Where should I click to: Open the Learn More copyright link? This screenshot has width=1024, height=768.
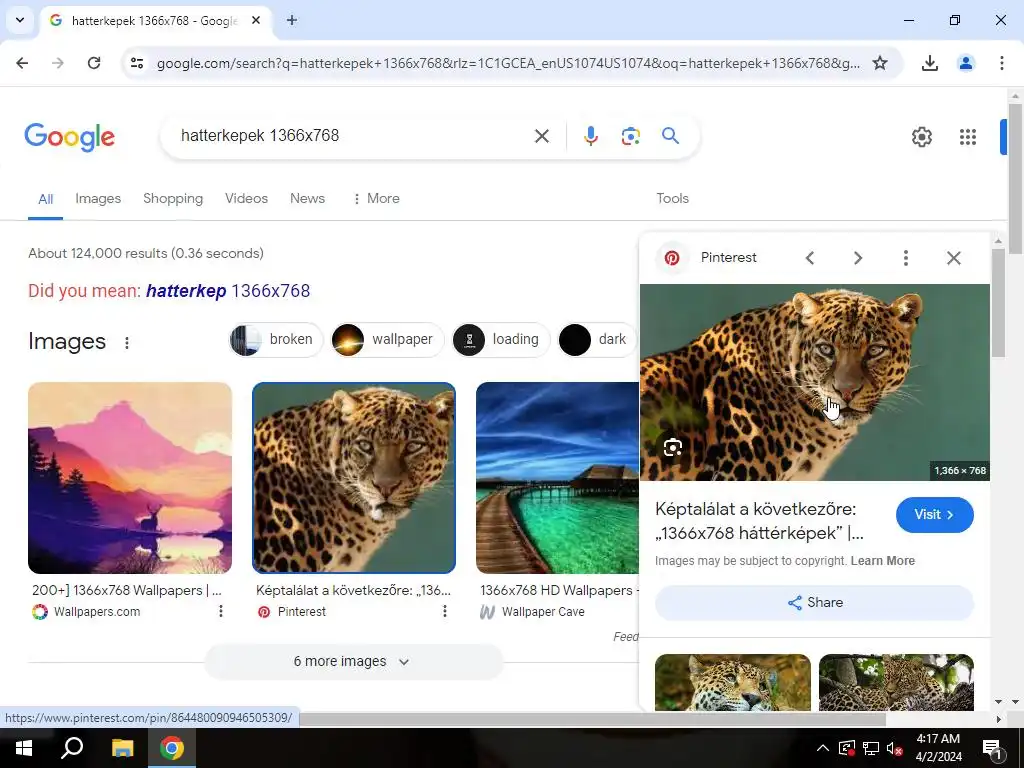[882, 561]
